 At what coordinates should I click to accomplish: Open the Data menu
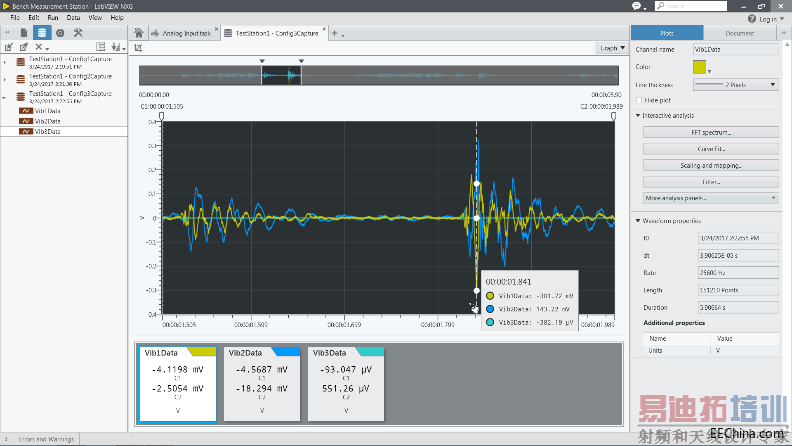pyautogui.click(x=73, y=18)
